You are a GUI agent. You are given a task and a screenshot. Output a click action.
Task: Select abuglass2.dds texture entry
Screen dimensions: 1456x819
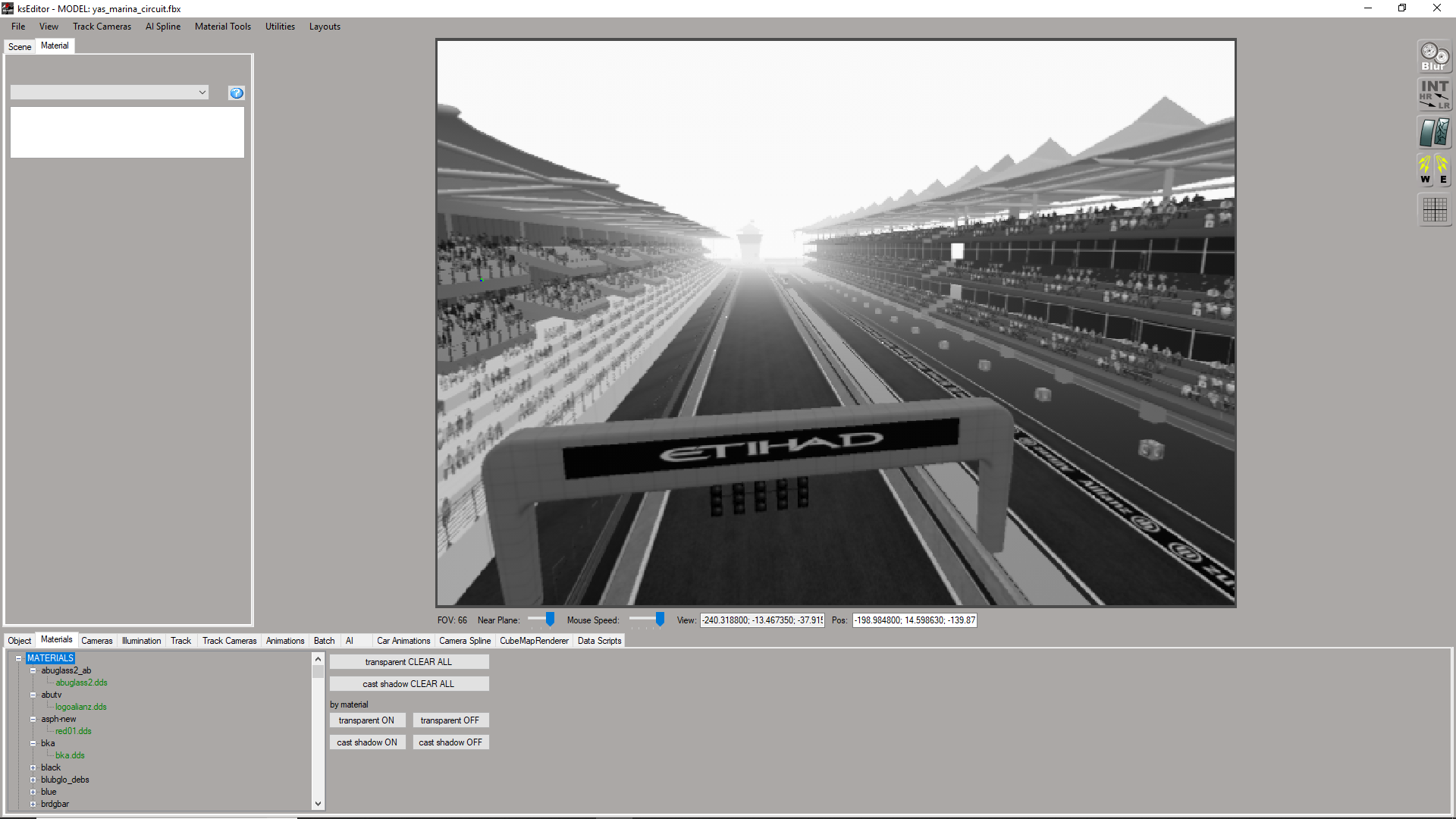pos(81,682)
